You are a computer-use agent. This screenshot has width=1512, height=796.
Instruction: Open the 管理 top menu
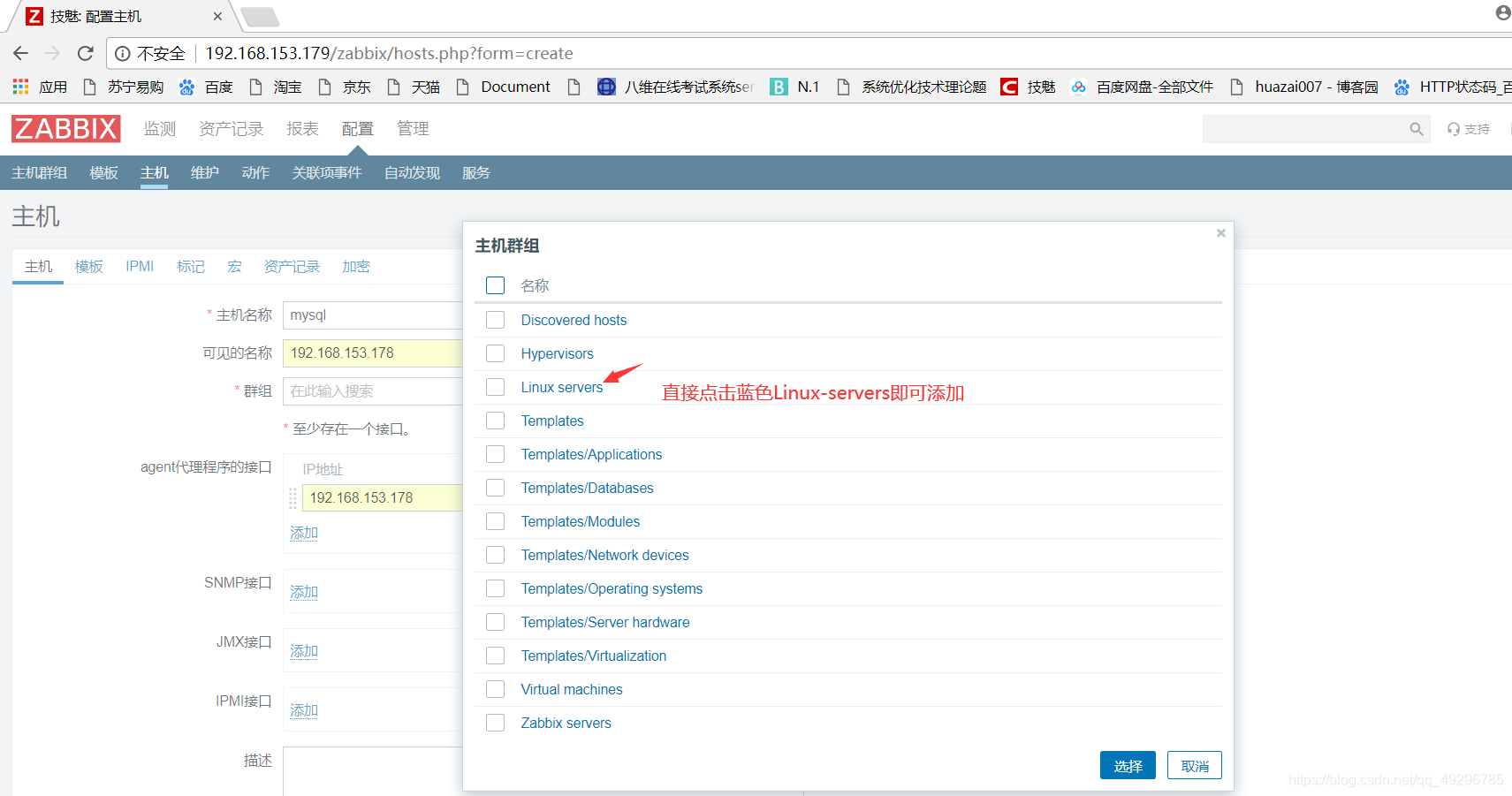coord(413,129)
